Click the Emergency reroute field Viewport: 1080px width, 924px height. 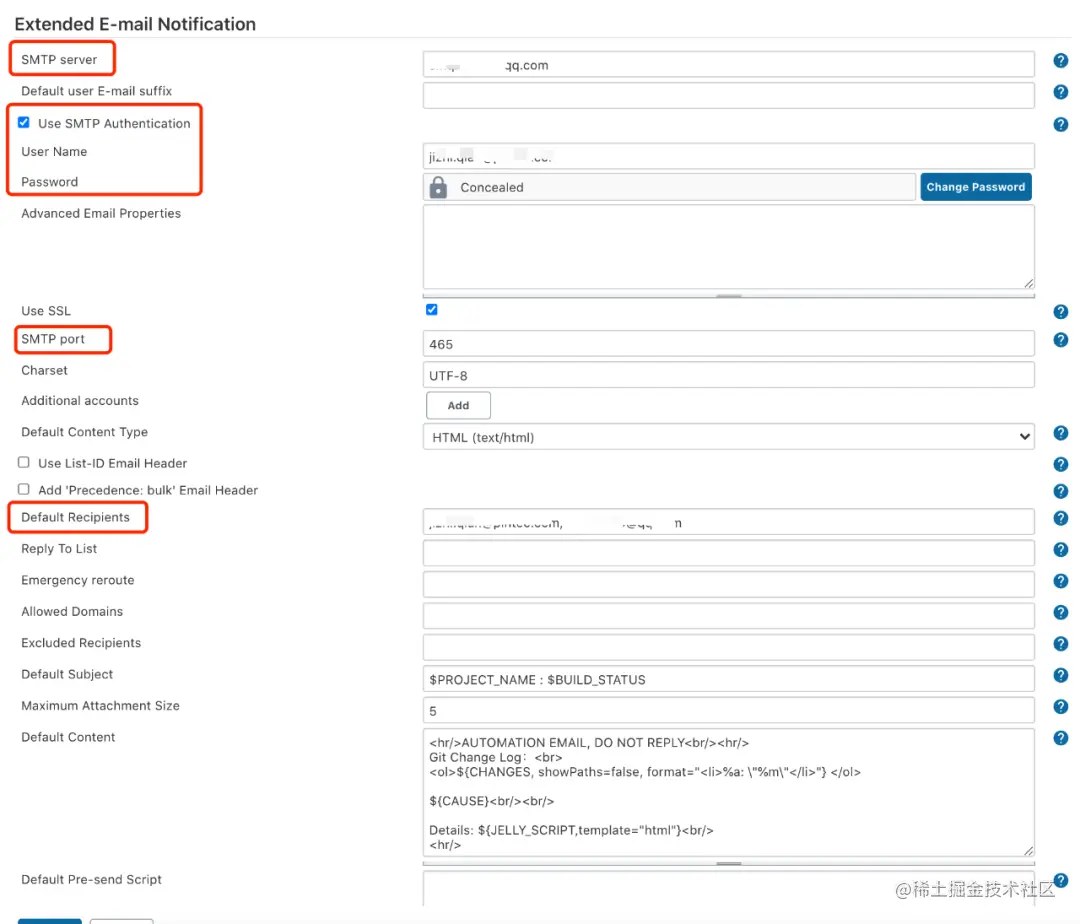(729, 585)
